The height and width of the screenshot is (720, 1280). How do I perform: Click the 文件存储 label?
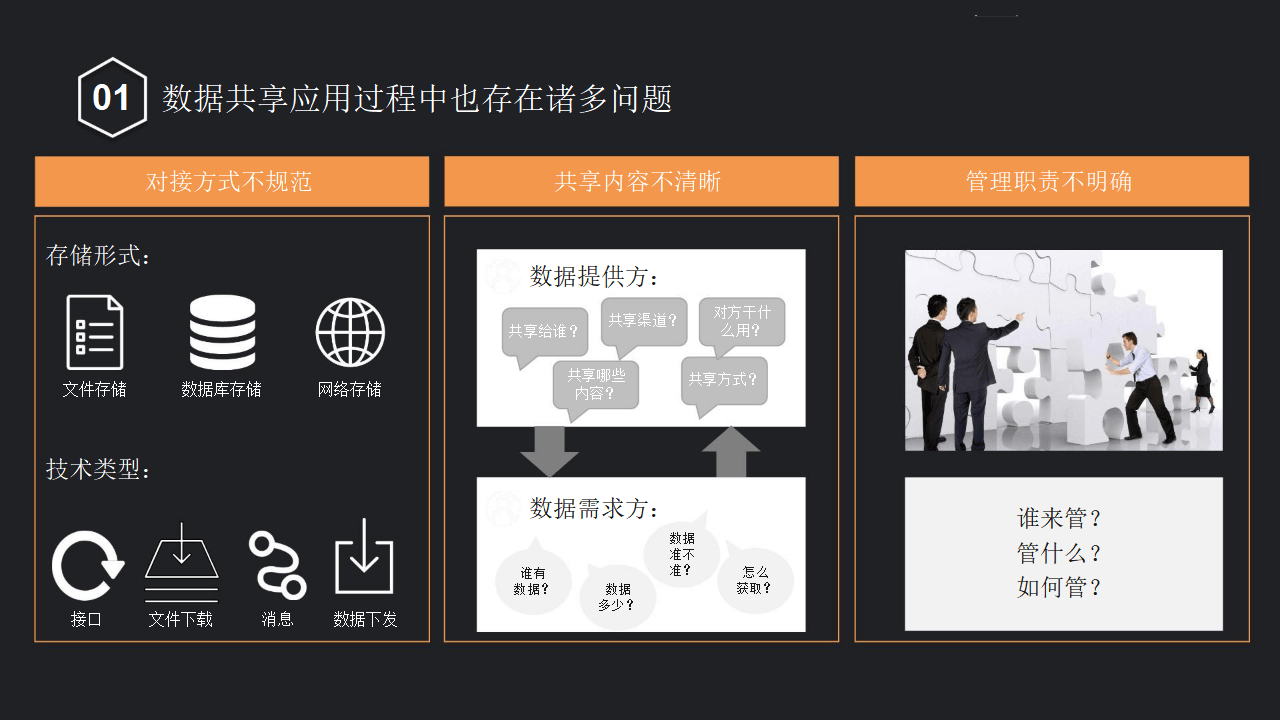95,389
